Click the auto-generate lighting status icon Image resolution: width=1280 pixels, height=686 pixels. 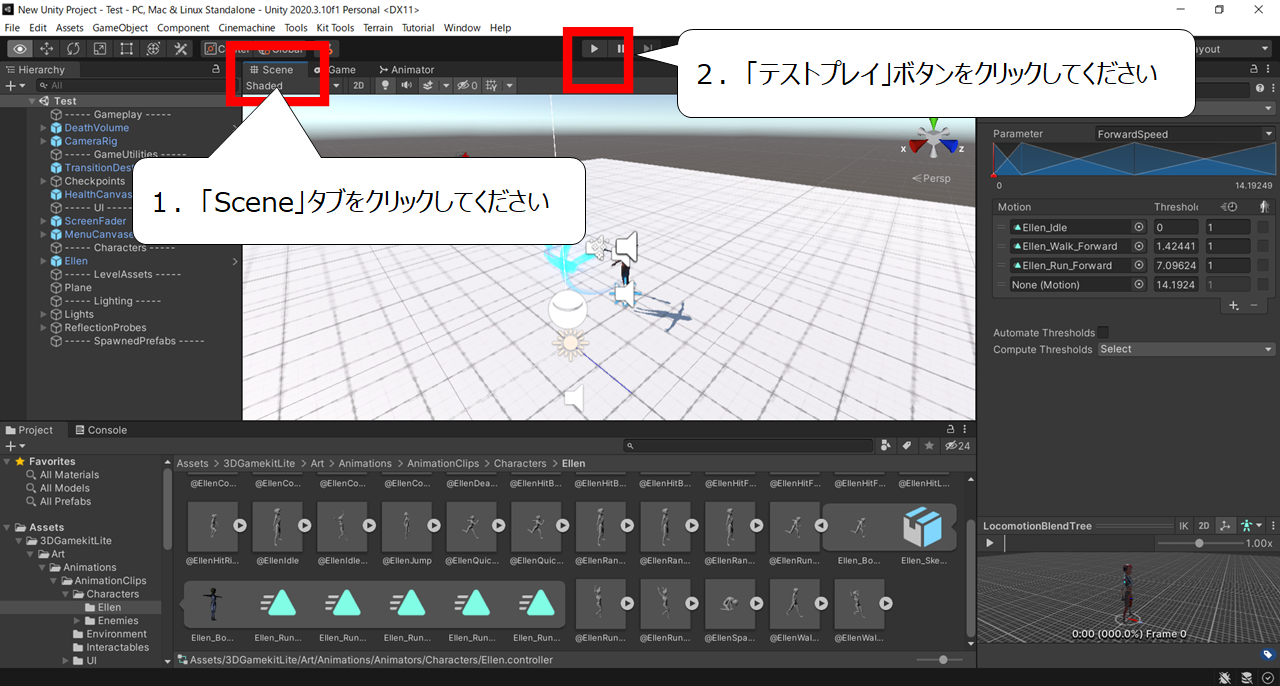(1246, 677)
